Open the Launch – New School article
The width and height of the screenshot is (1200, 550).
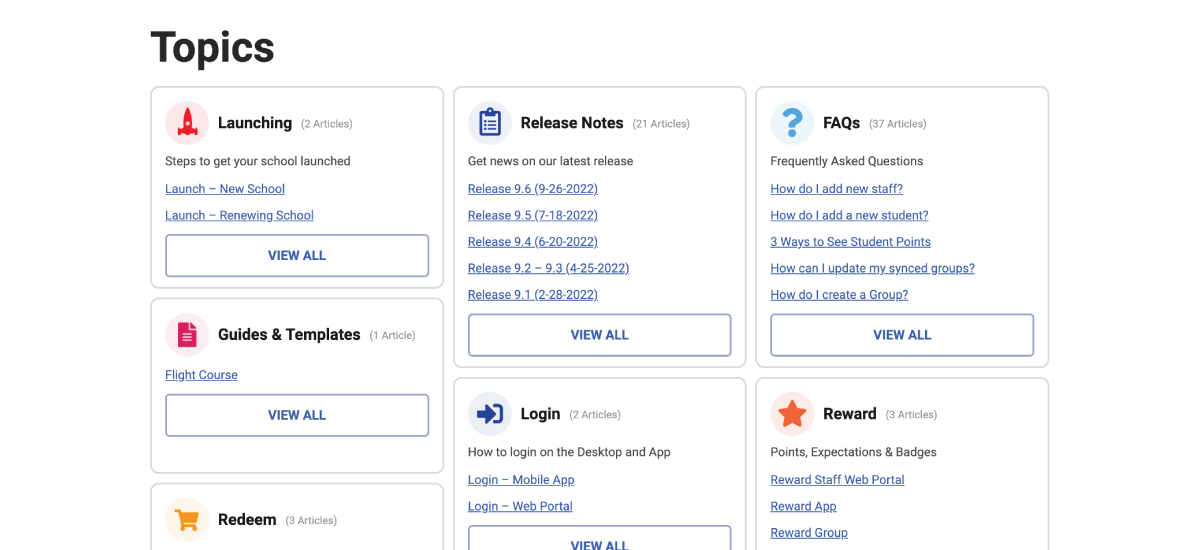pyautogui.click(x=225, y=189)
